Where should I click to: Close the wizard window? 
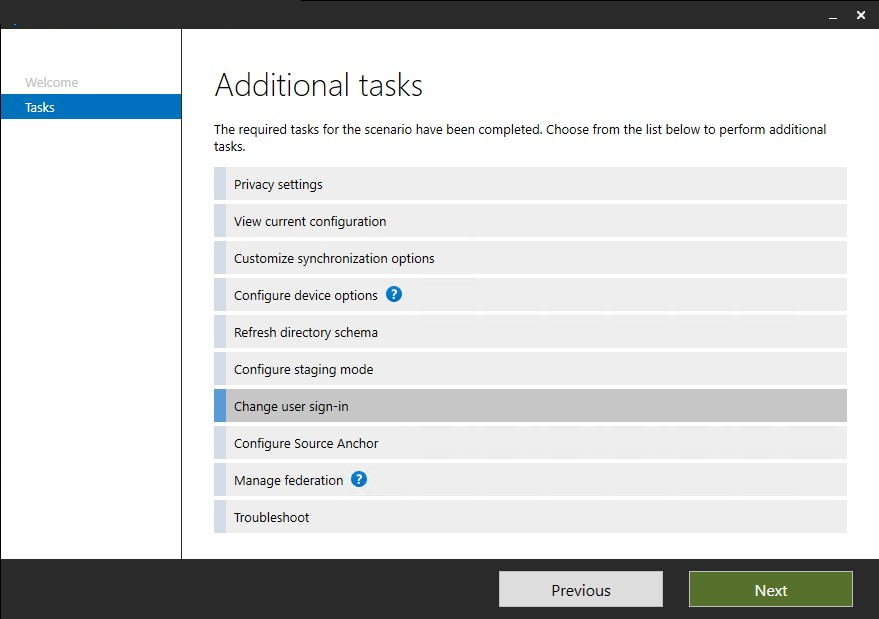point(861,15)
